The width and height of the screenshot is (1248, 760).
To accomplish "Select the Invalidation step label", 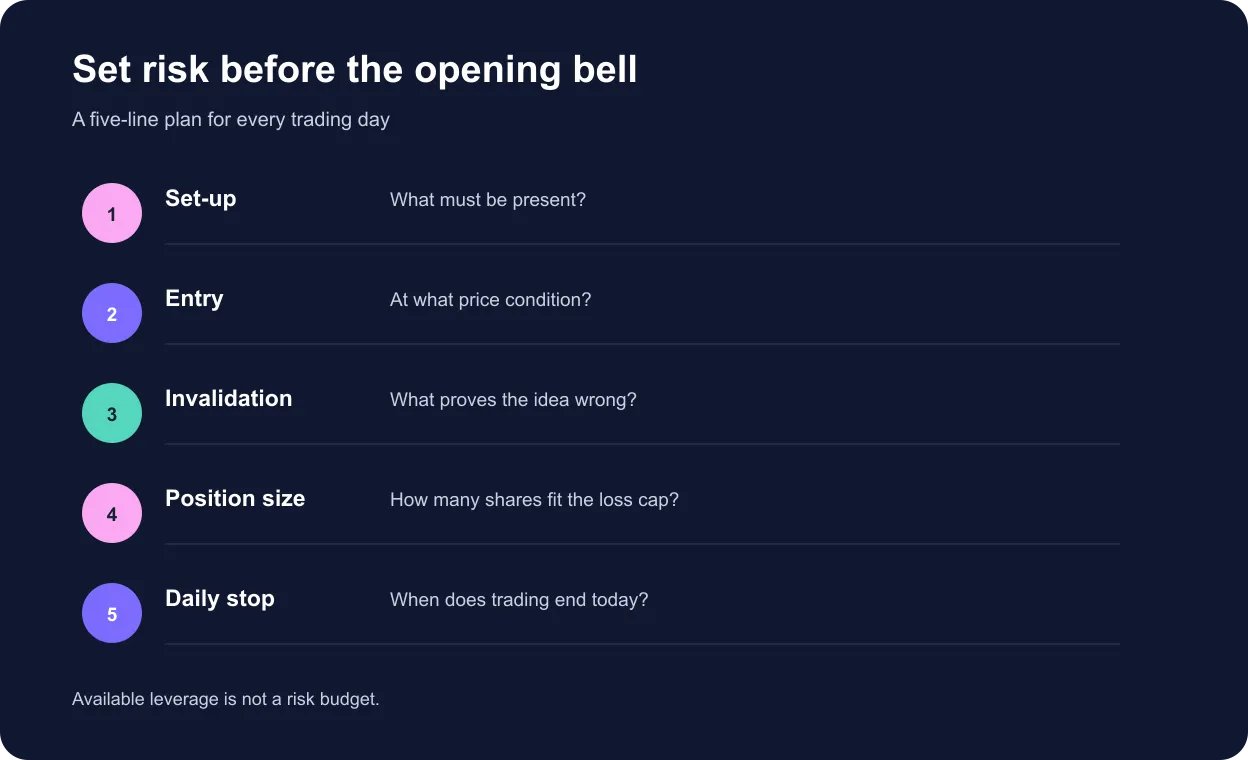I will (x=229, y=398).
